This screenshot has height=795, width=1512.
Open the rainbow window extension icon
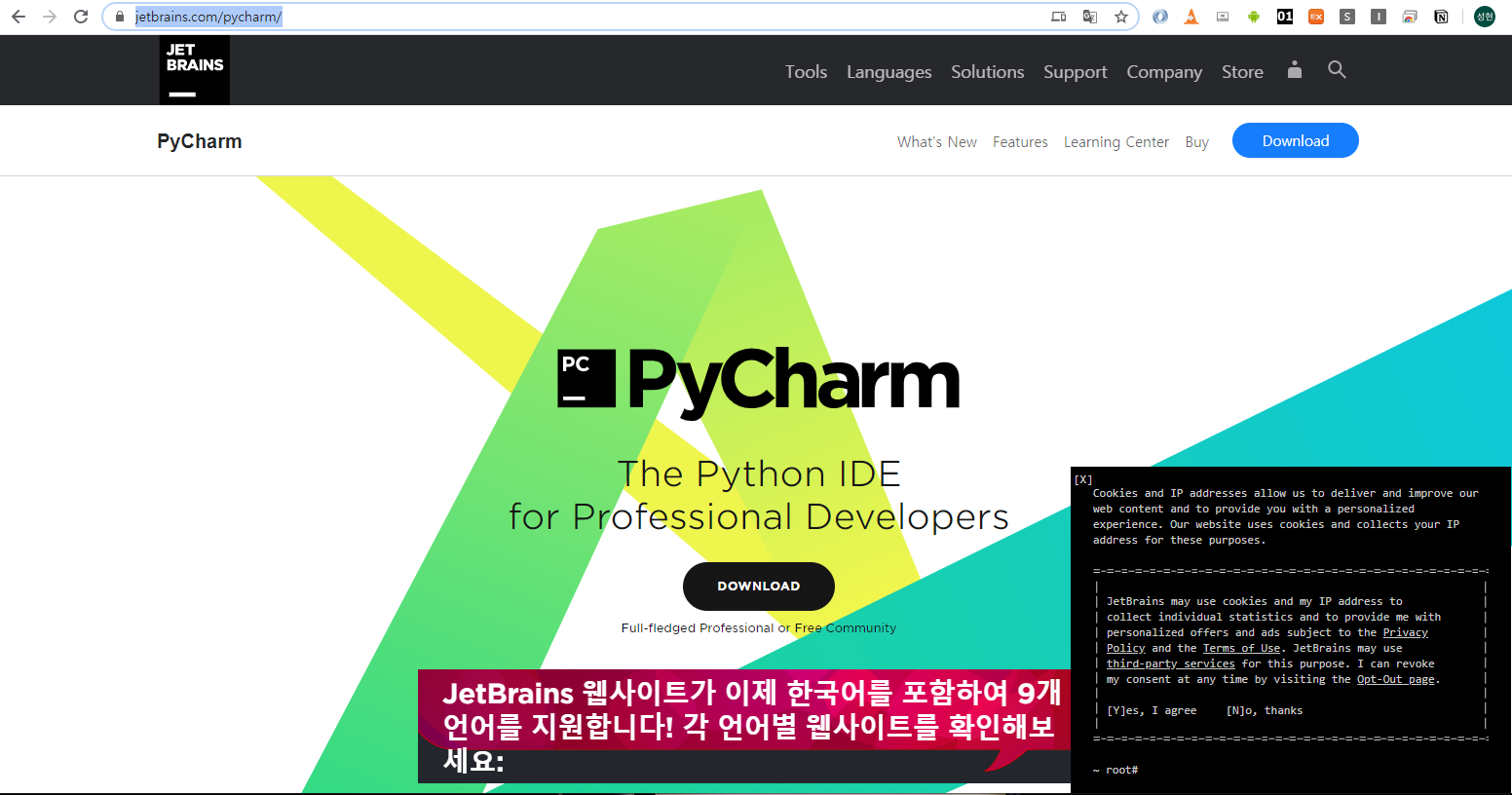1410,17
